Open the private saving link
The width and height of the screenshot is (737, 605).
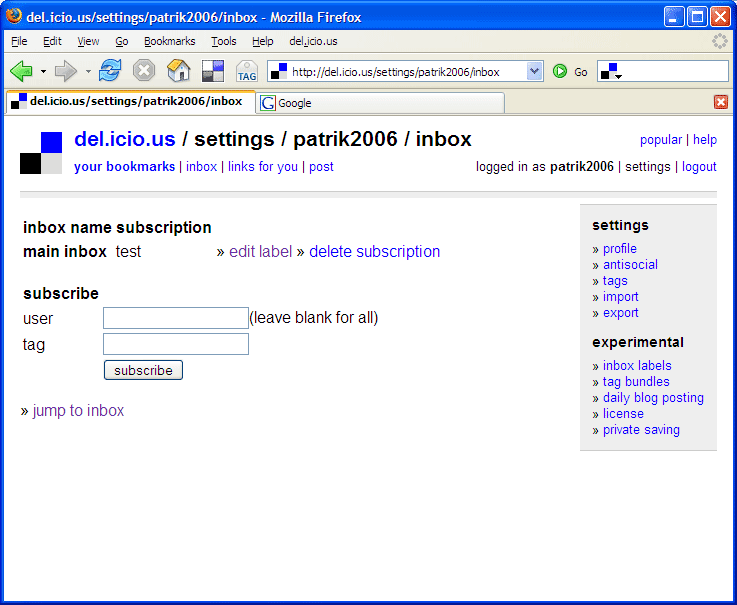(x=641, y=430)
